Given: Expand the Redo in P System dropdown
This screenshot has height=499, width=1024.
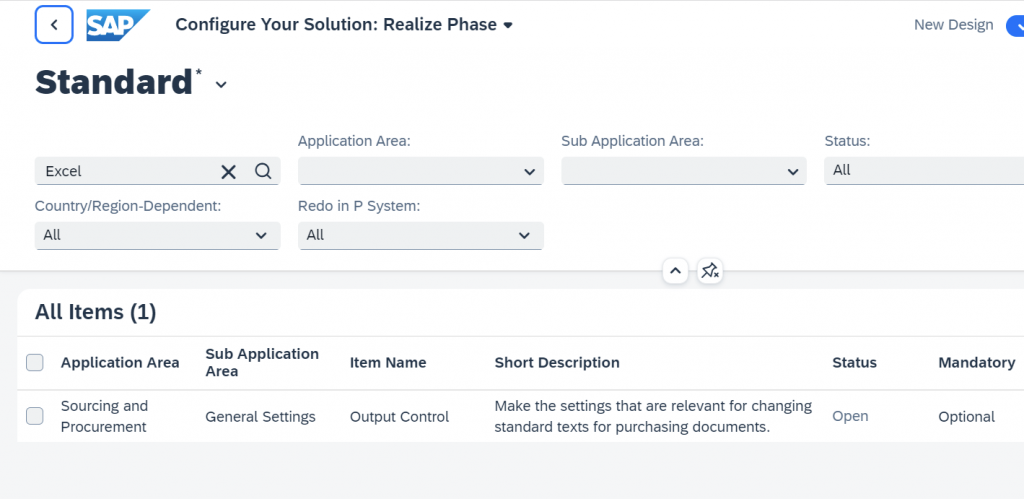Looking at the screenshot, I should point(421,235).
